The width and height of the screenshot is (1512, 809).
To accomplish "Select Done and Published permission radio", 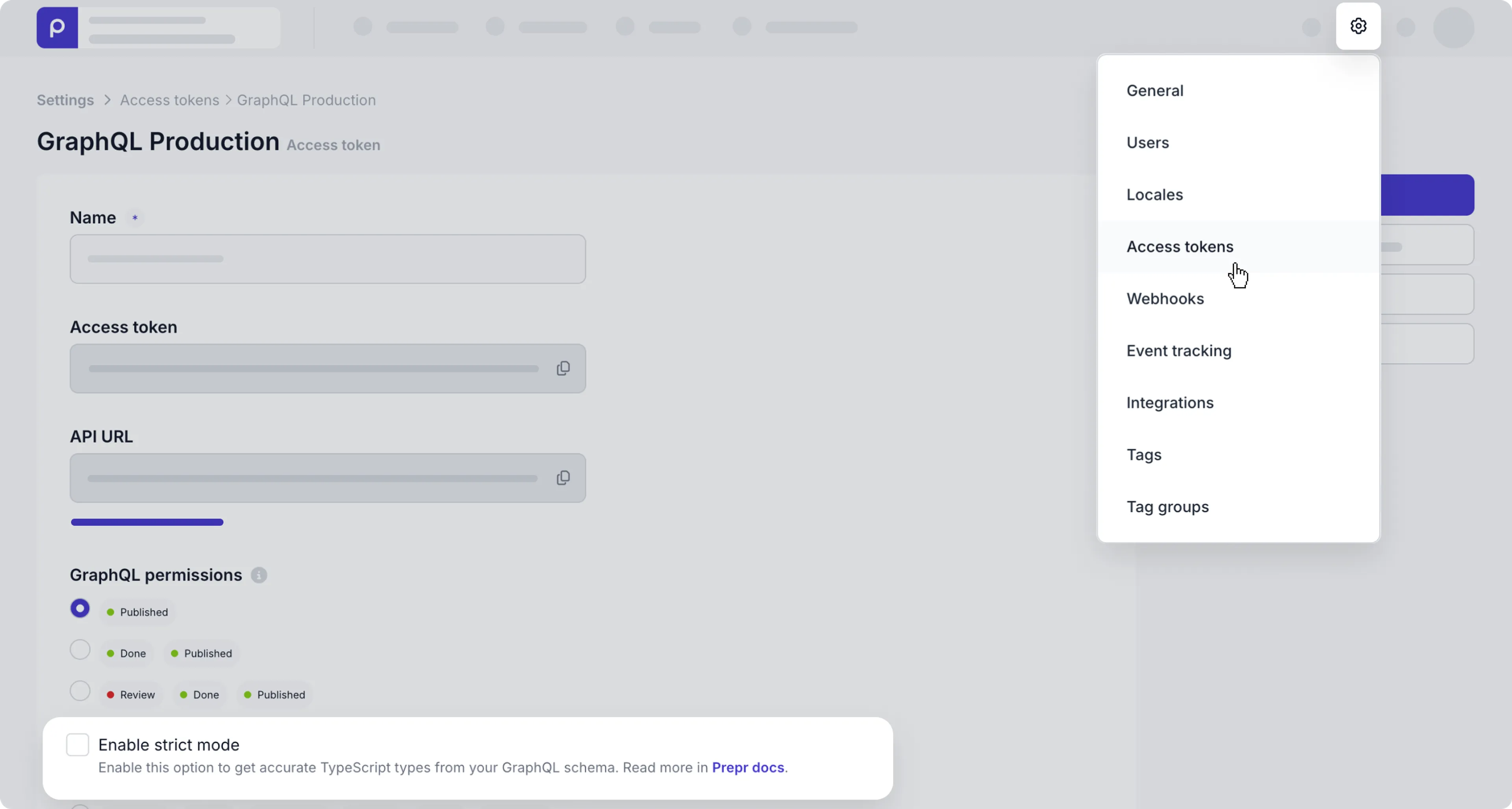I will pyautogui.click(x=80, y=650).
